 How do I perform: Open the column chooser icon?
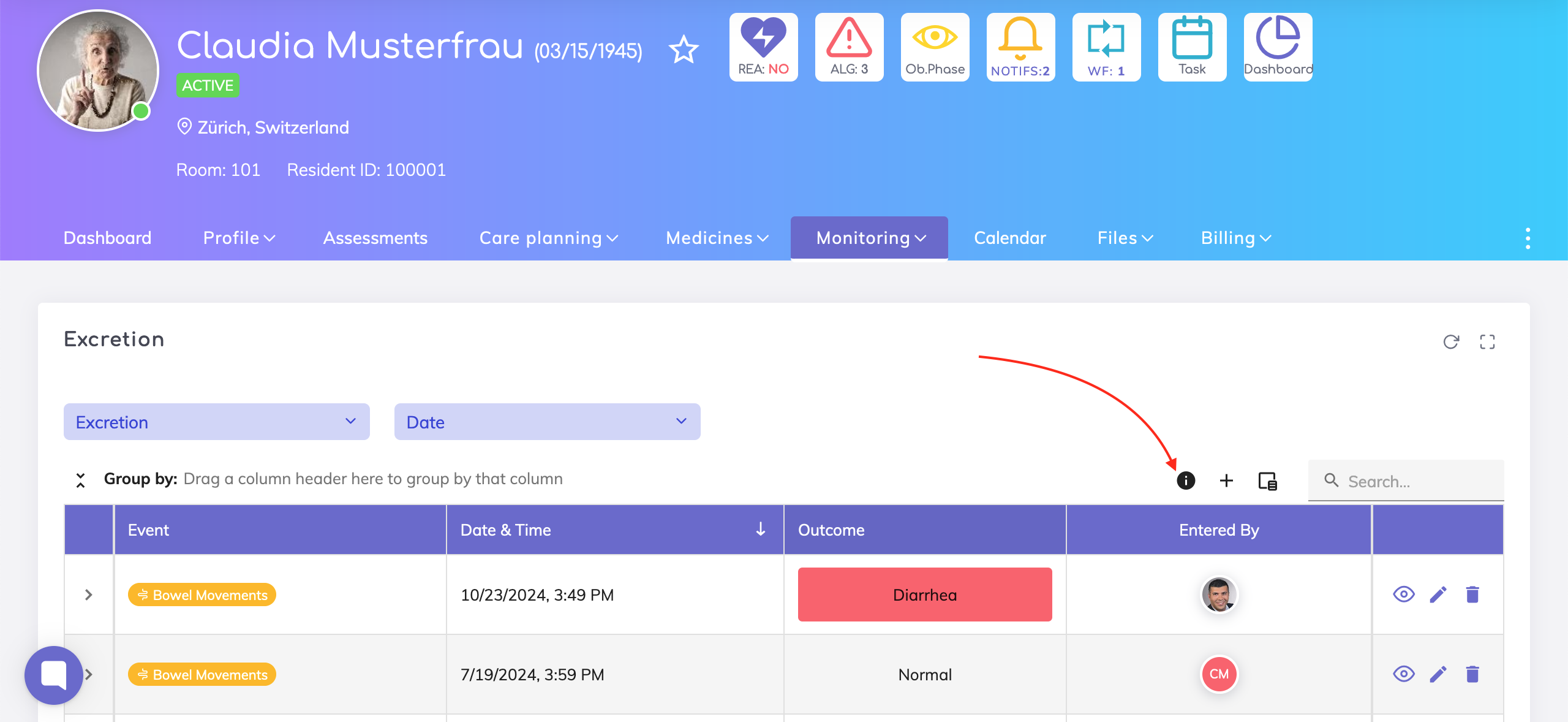pyautogui.click(x=1267, y=481)
